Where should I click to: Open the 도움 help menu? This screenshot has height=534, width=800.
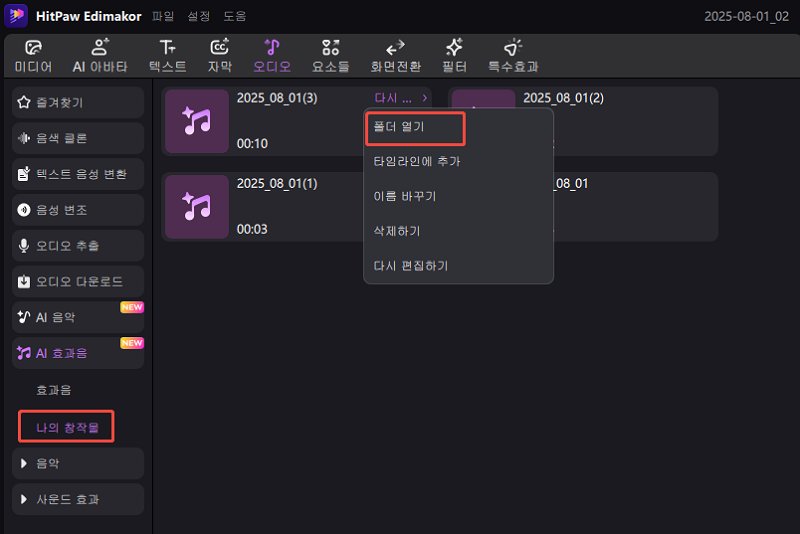tap(235, 16)
